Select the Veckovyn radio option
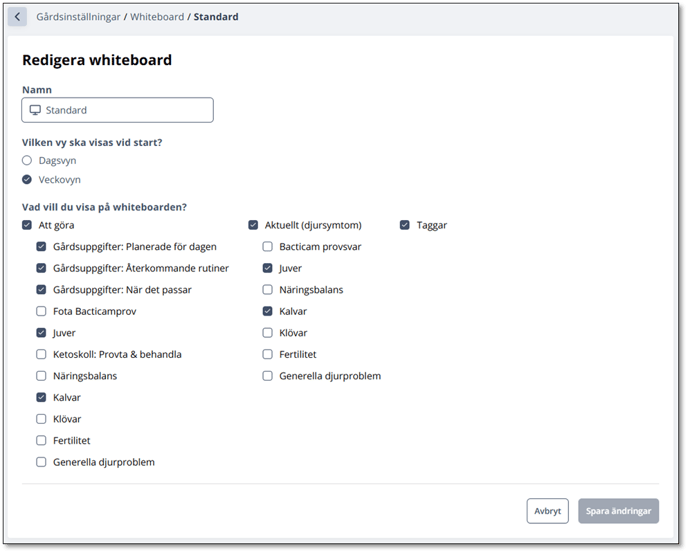Screen dimensions: 688x553 [27, 180]
